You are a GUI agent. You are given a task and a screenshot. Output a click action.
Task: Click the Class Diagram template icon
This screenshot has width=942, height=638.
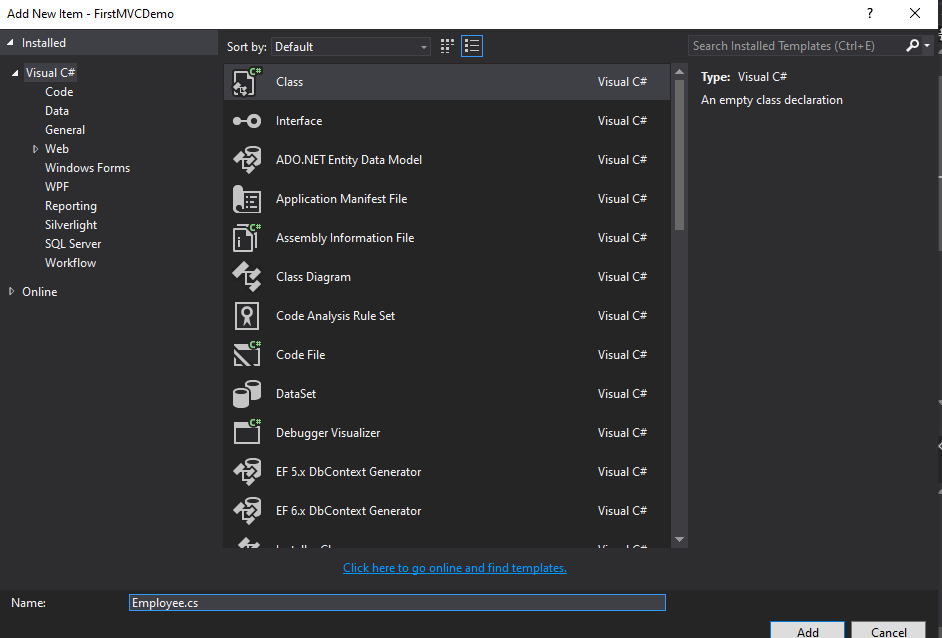(247, 277)
